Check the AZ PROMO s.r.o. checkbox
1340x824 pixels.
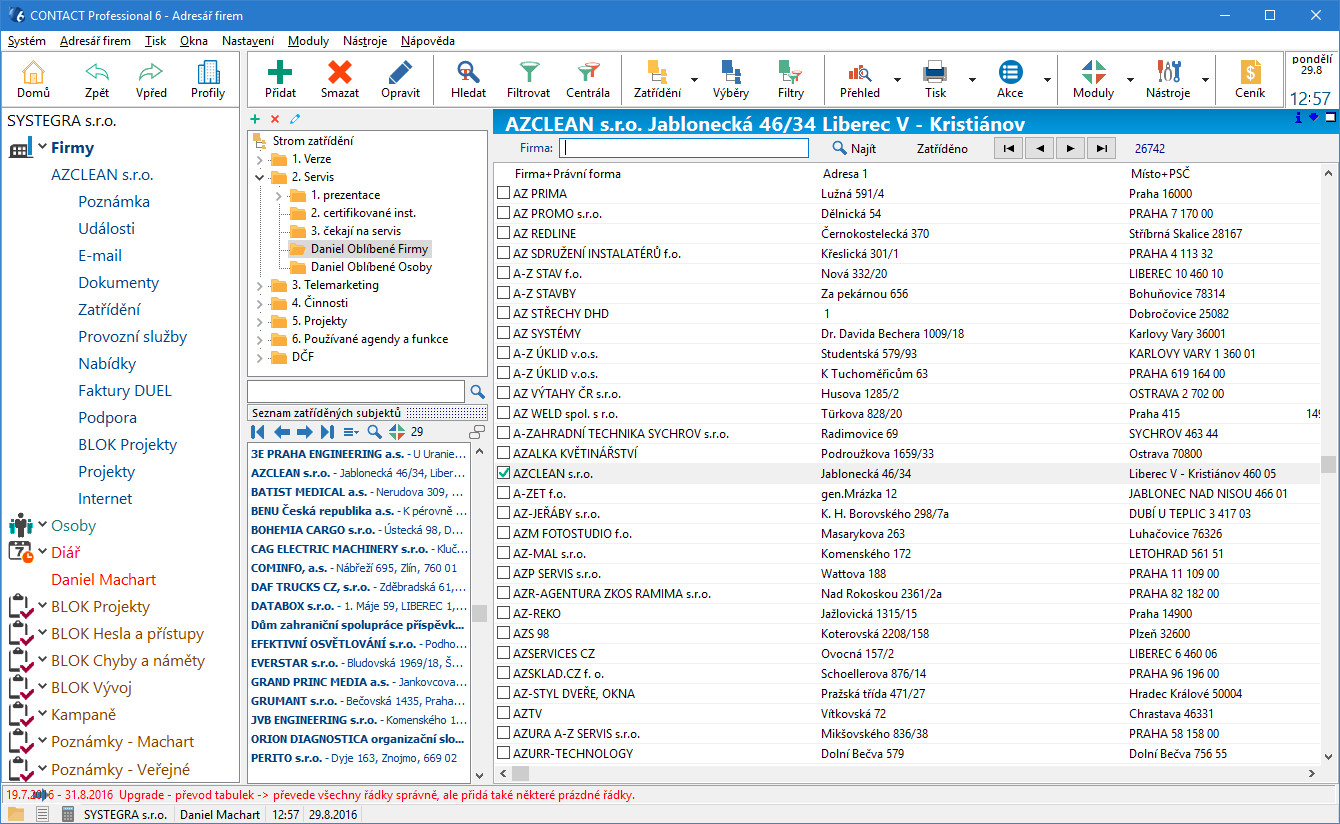[x=504, y=213]
